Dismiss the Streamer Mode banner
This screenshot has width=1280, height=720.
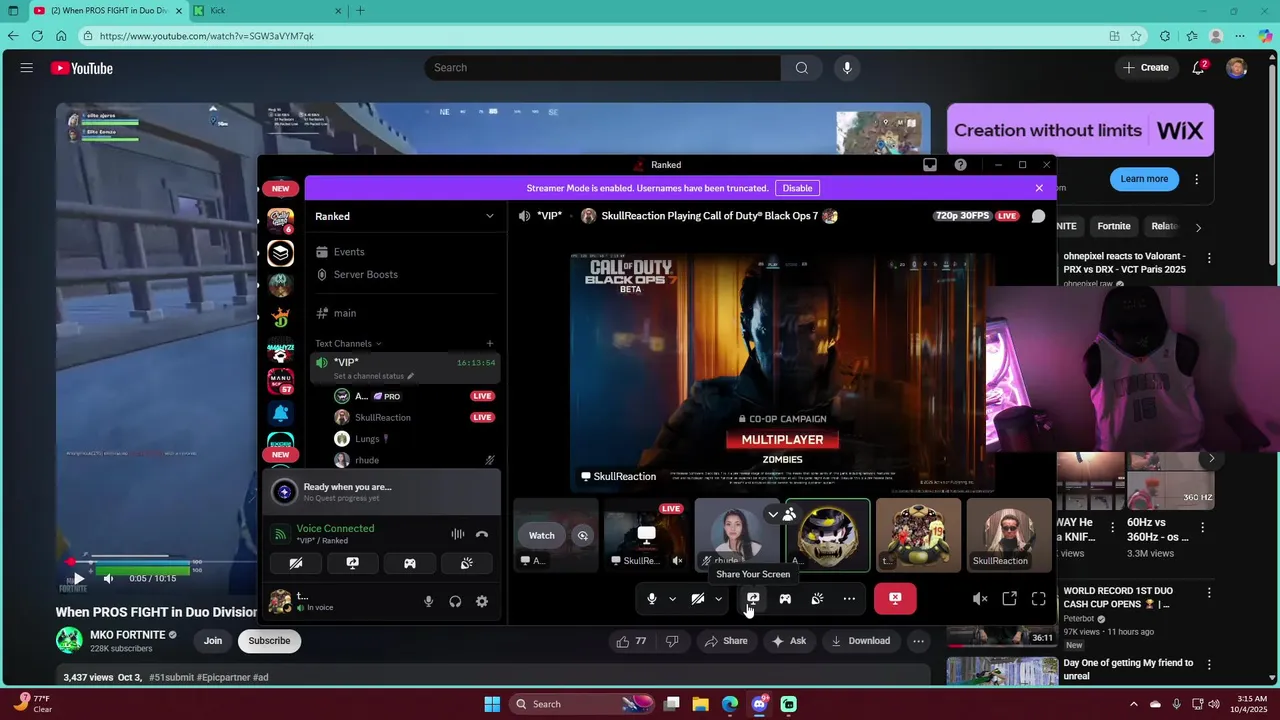click(x=1039, y=188)
